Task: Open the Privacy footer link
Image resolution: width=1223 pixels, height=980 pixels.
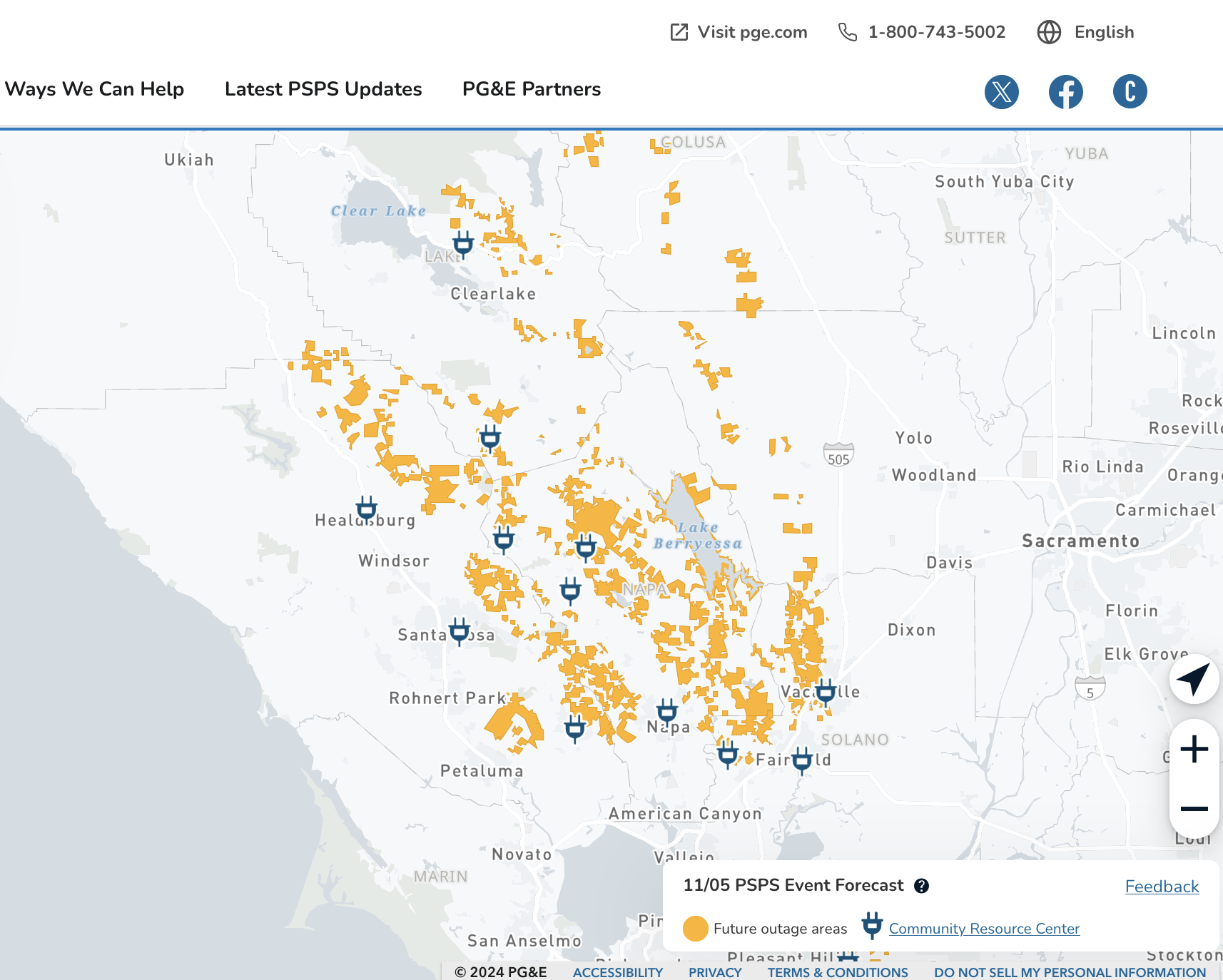Action: [715, 972]
